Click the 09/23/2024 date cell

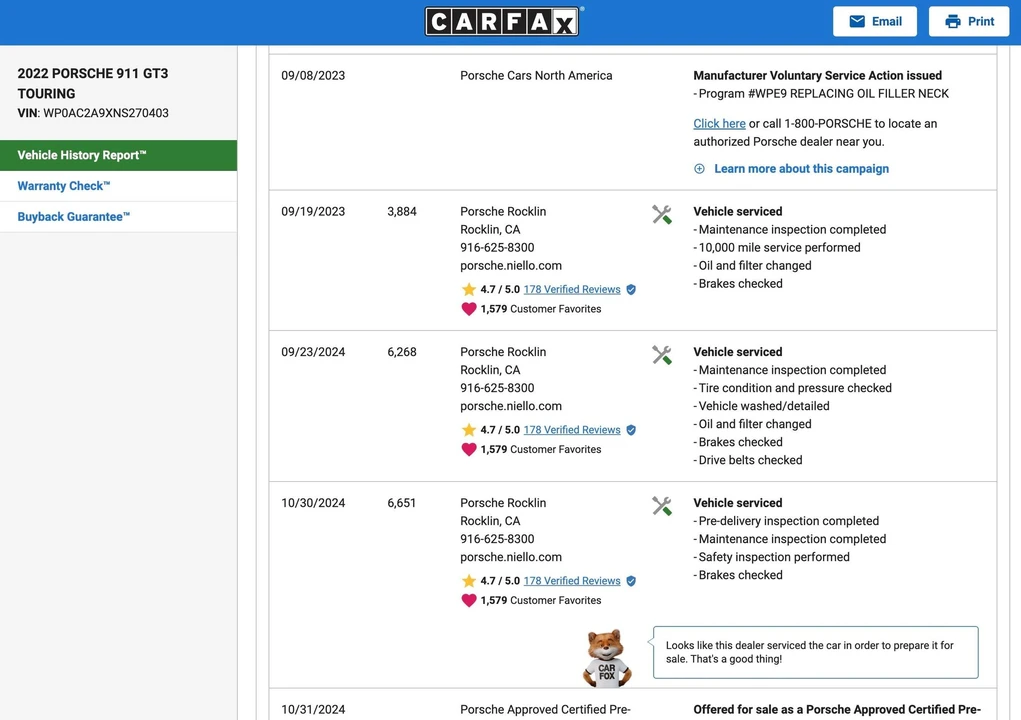pos(313,352)
